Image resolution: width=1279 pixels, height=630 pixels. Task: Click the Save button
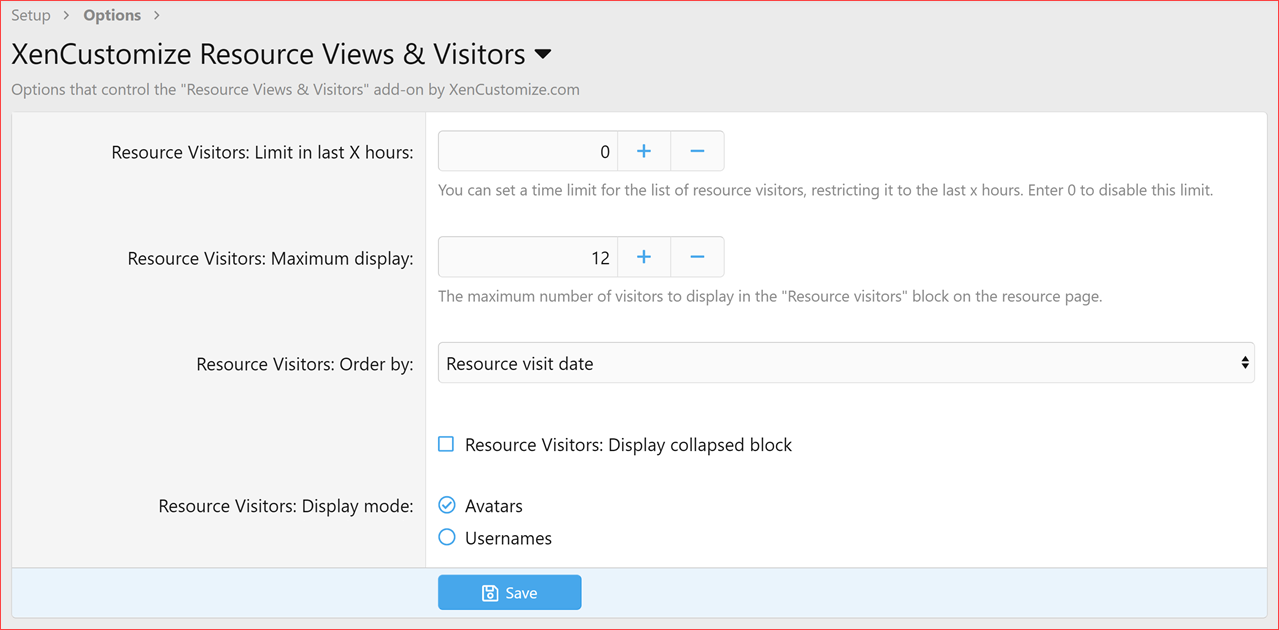point(509,592)
